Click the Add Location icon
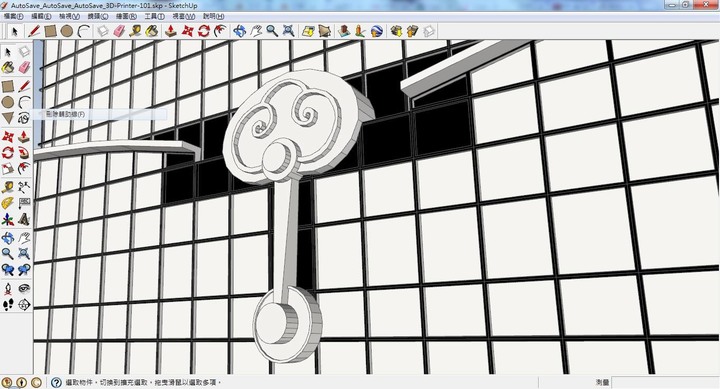Viewport: 720px width, 389px height. (x=308, y=31)
